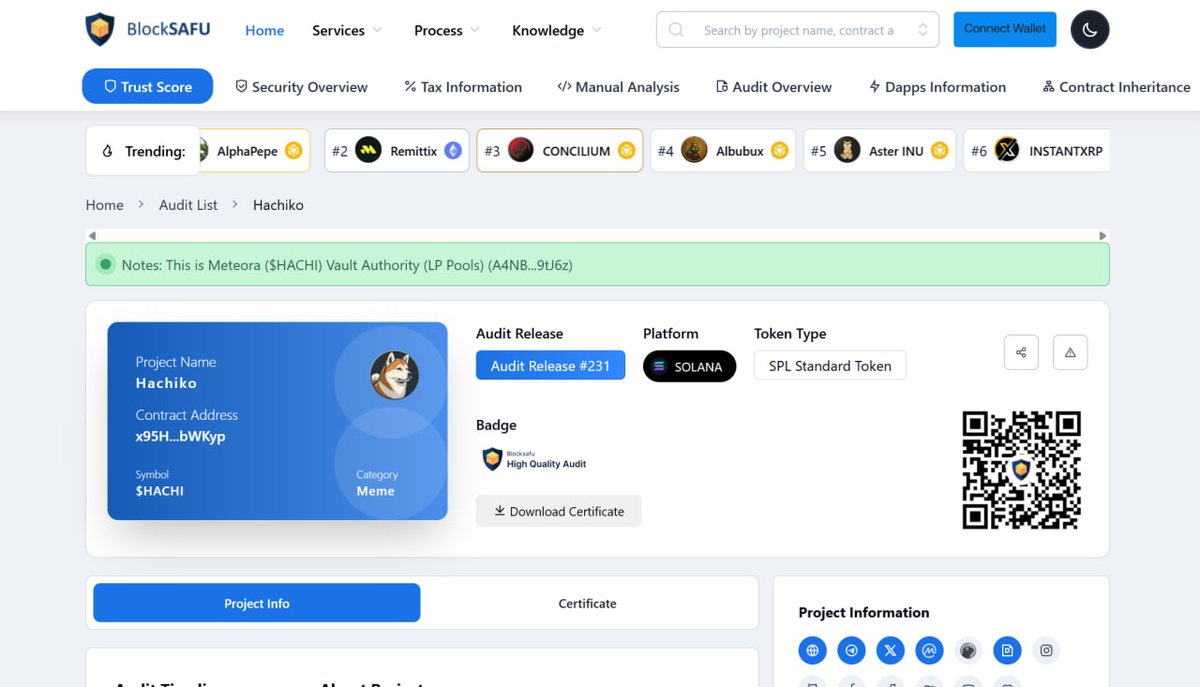Click the Download Certificate button

558,510
